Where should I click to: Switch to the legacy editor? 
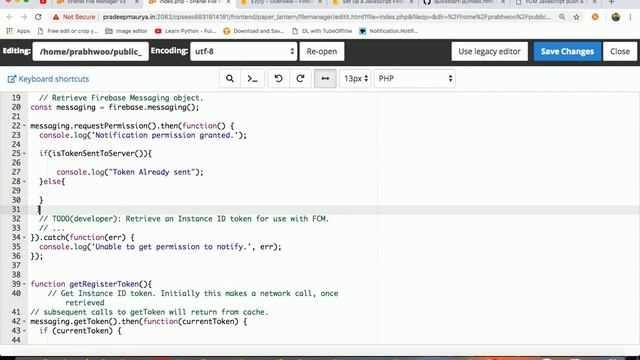[489, 51]
